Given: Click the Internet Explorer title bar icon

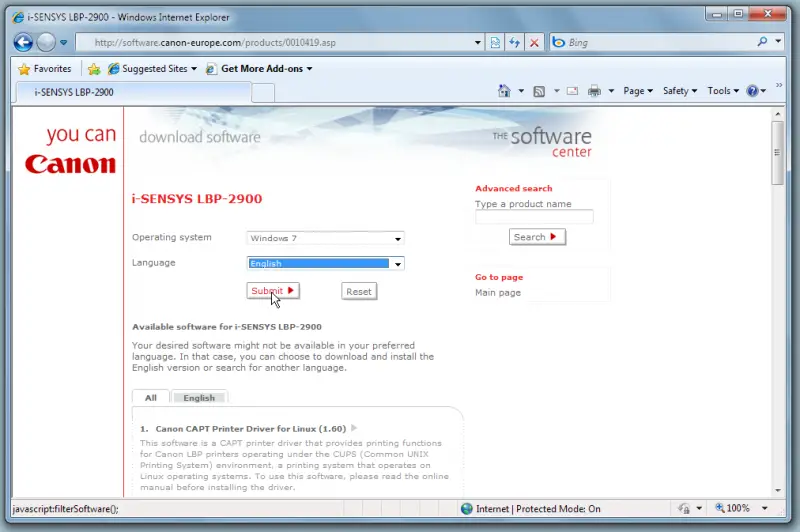Looking at the screenshot, I should click(x=18, y=17).
